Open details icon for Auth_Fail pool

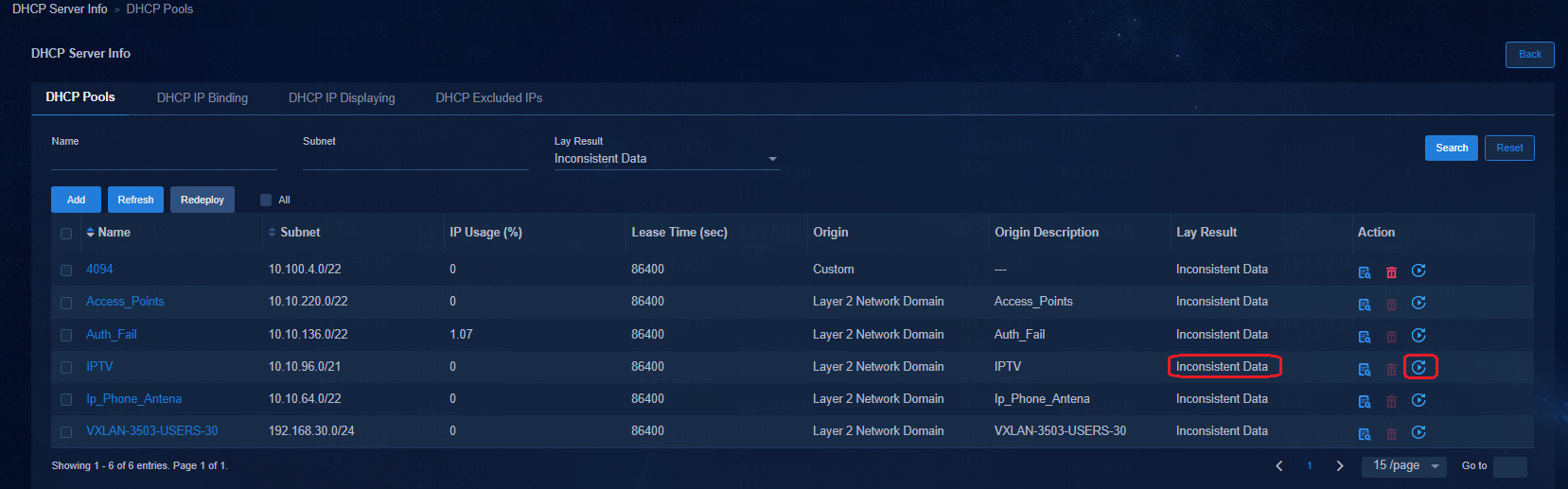click(1365, 337)
